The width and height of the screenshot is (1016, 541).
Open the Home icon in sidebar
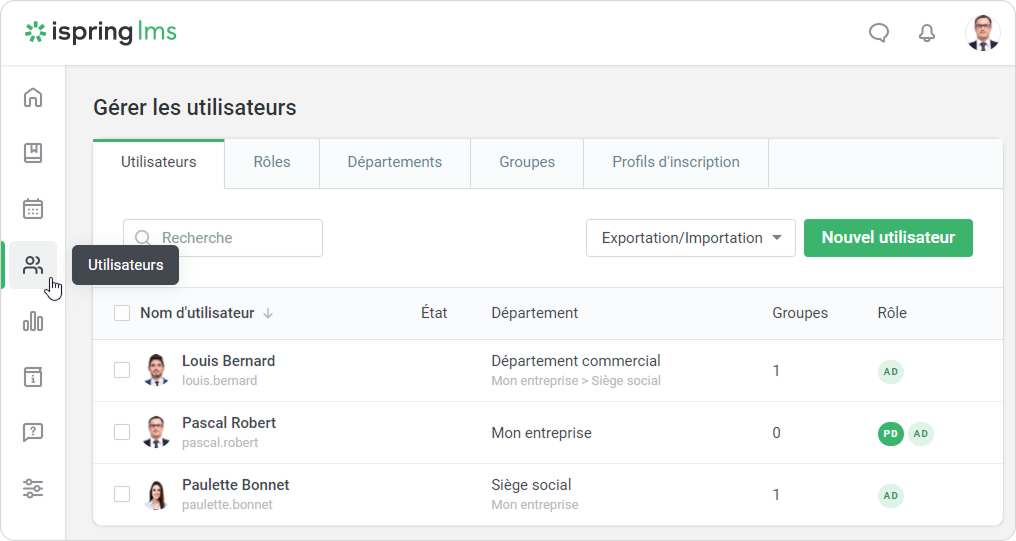33,97
